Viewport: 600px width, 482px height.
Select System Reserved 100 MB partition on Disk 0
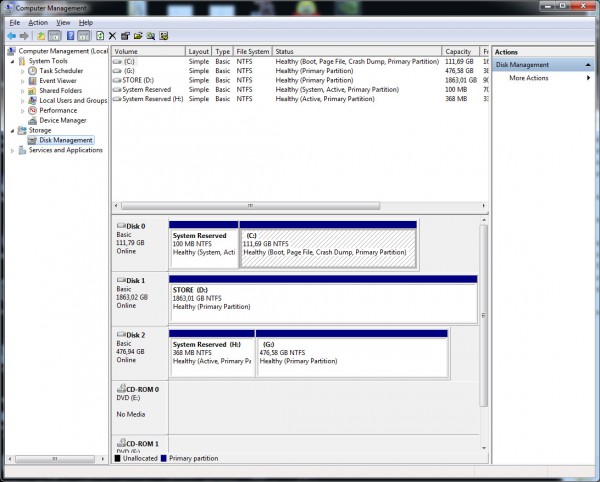(x=204, y=244)
